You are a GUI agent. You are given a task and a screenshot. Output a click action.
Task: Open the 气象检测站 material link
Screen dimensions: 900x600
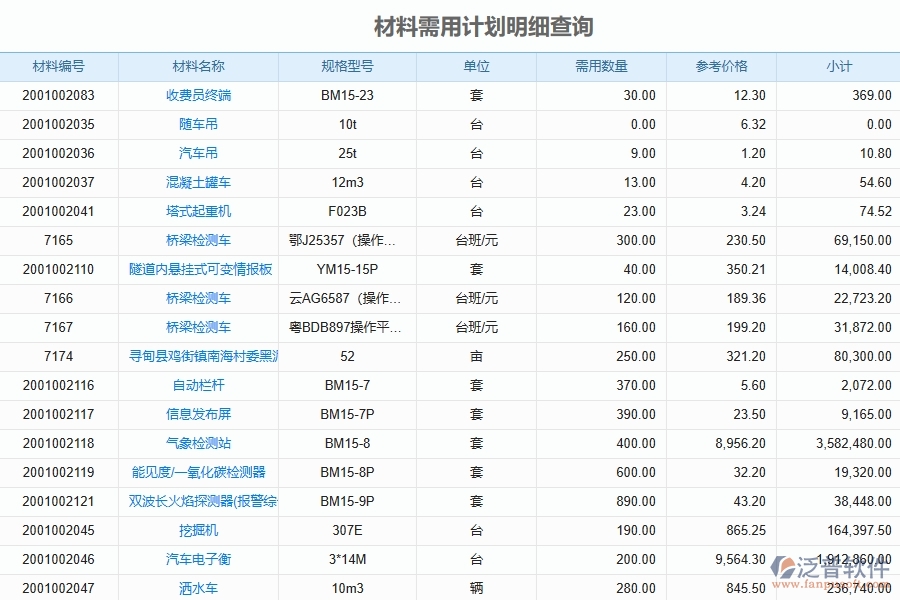200,443
